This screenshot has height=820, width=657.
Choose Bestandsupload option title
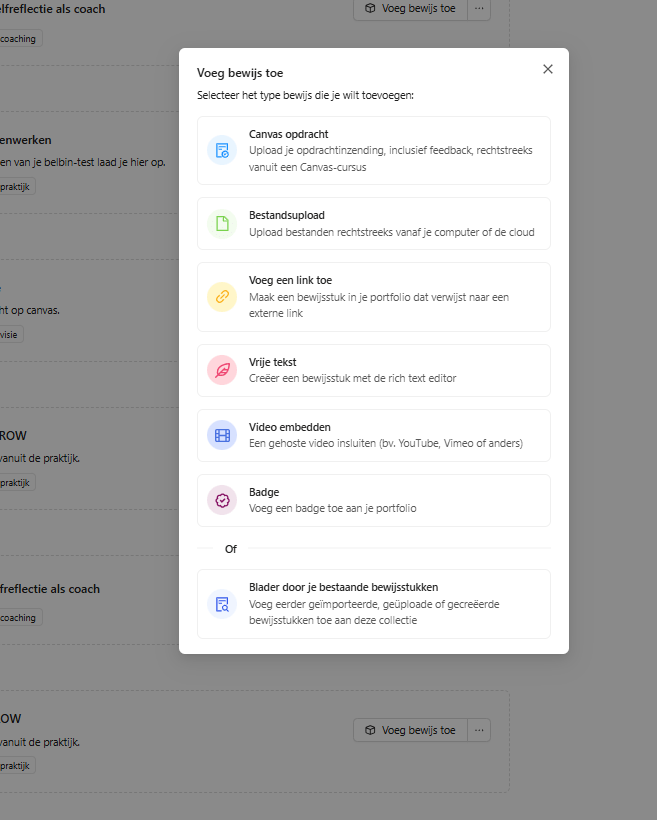click(x=287, y=215)
